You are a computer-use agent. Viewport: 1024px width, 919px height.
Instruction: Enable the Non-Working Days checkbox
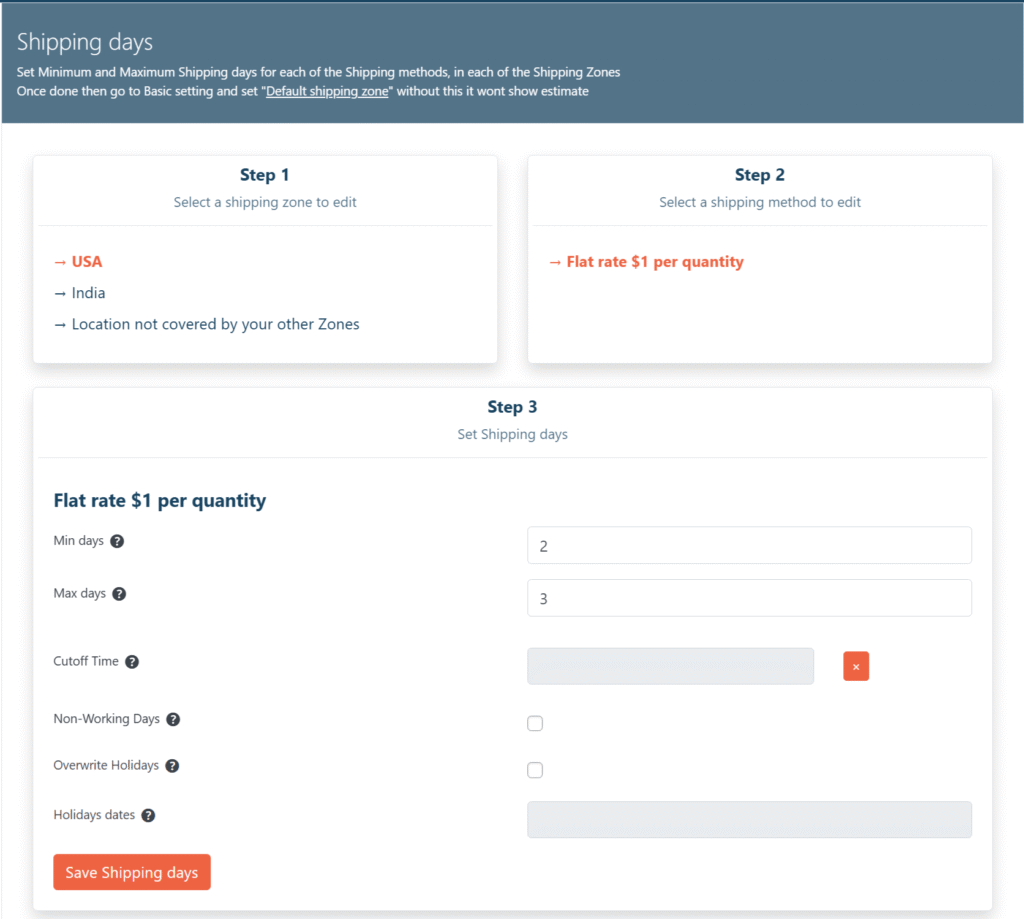pyautogui.click(x=535, y=724)
